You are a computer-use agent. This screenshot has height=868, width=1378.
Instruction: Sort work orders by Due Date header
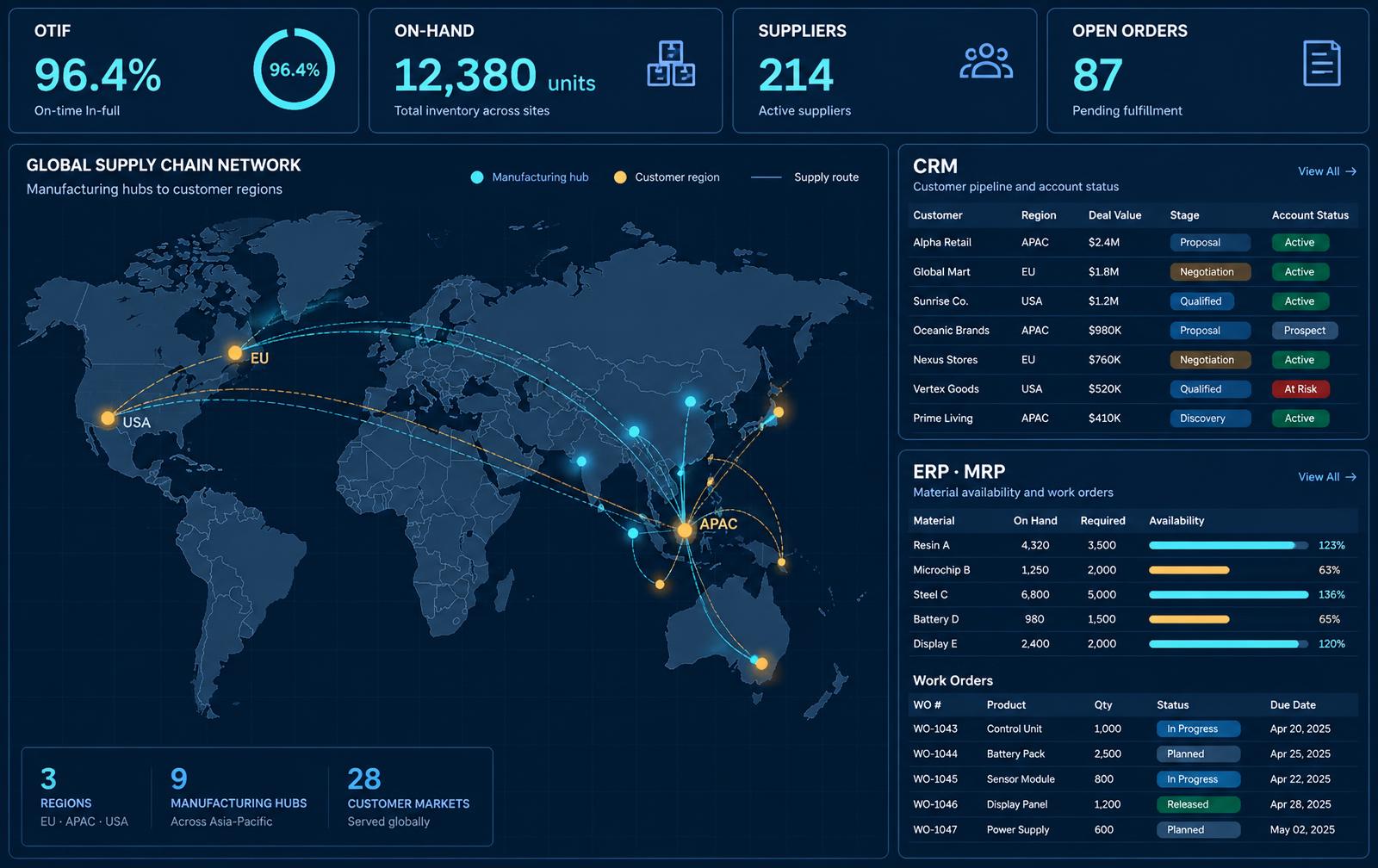pyautogui.click(x=1293, y=705)
